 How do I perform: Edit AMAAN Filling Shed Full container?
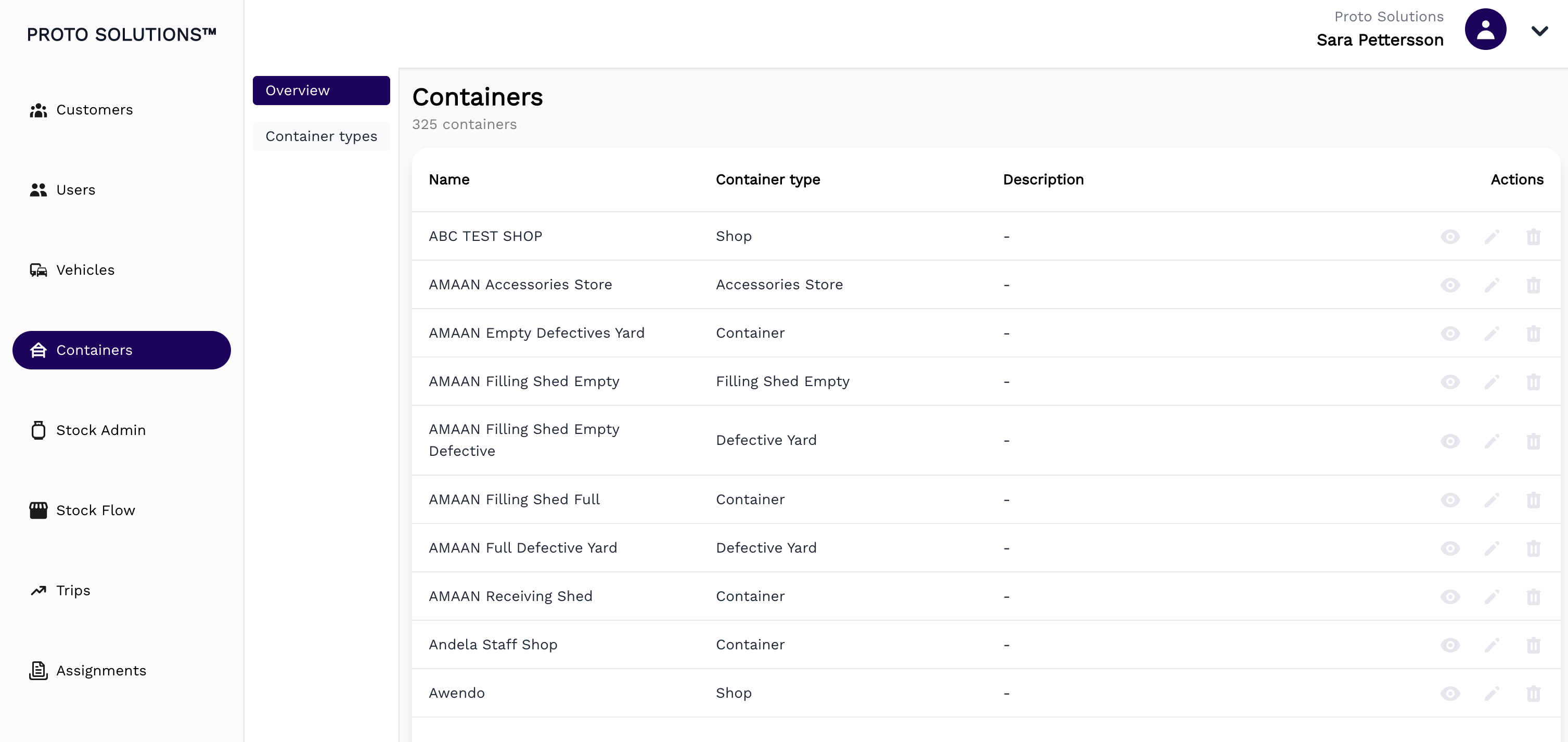1492,500
